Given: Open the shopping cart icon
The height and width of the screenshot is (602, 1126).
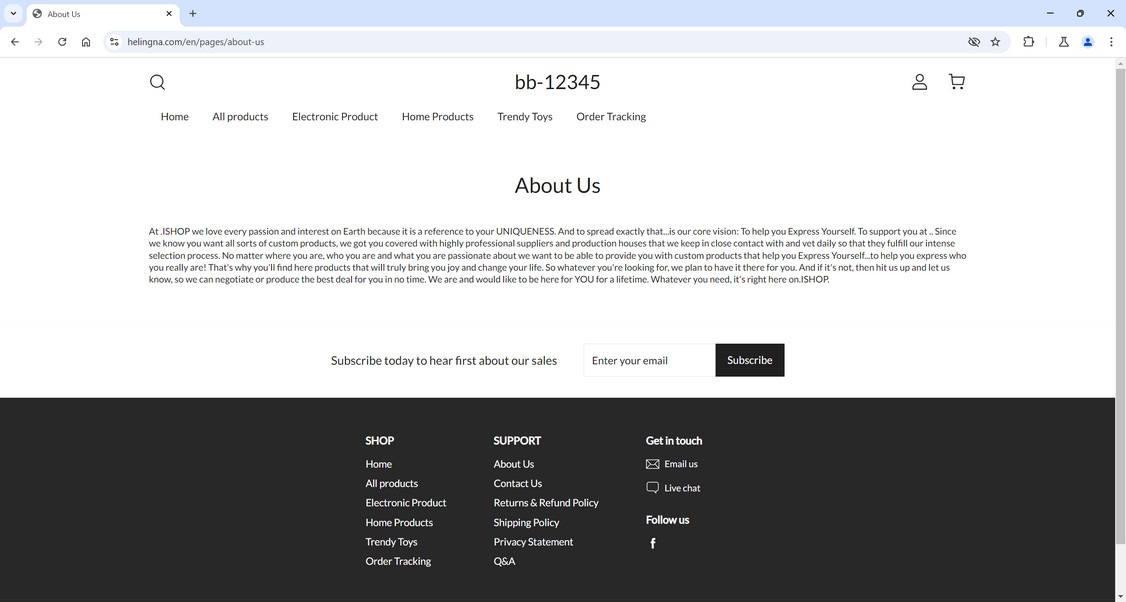Looking at the screenshot, I should click(957, 82).
